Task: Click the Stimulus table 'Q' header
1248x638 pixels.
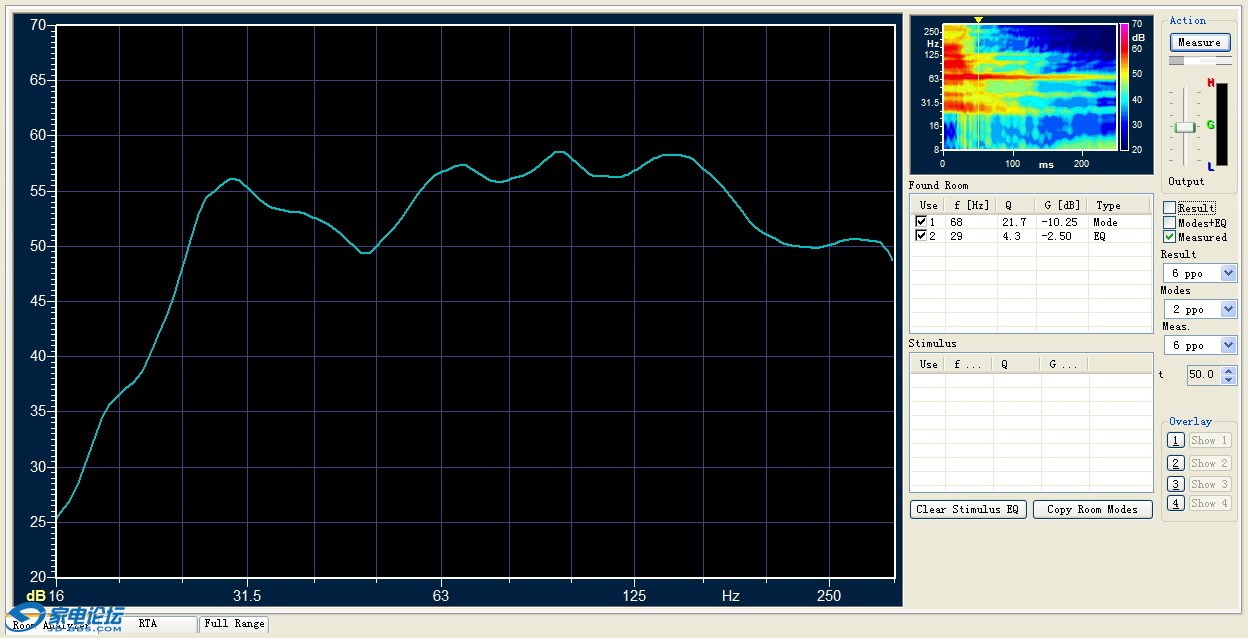Action: pos(1017,364)
